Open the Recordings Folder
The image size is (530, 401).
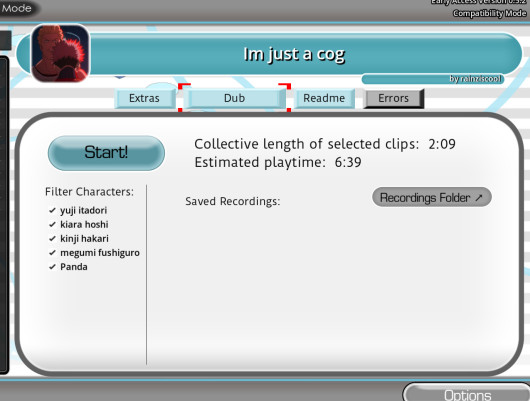click(x=432, y=197)
